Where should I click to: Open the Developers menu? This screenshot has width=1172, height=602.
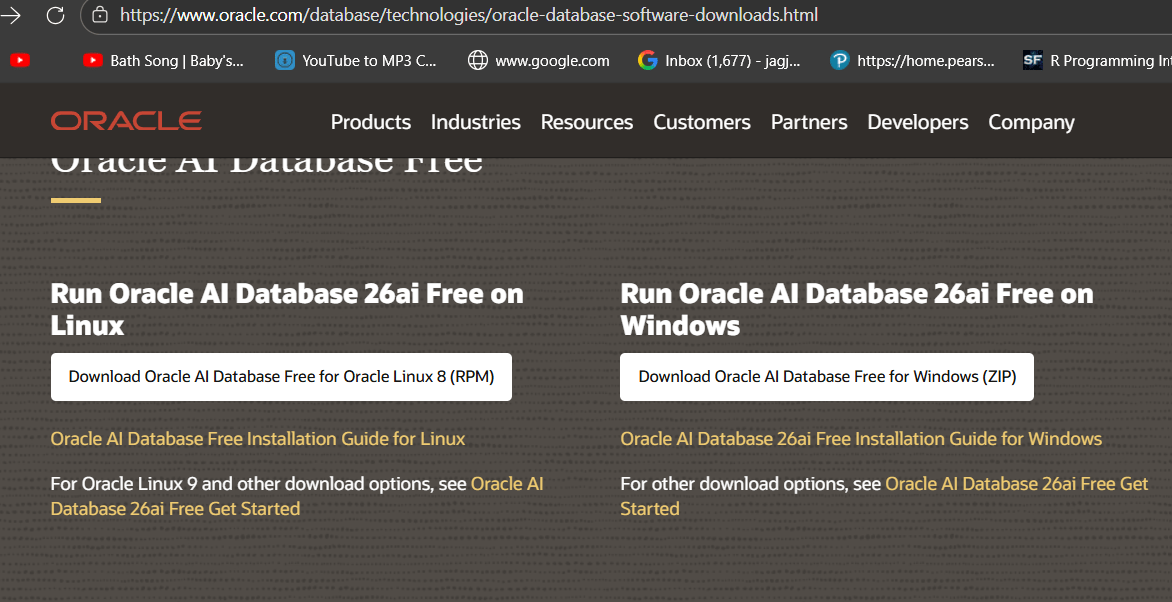coord(918,122)
